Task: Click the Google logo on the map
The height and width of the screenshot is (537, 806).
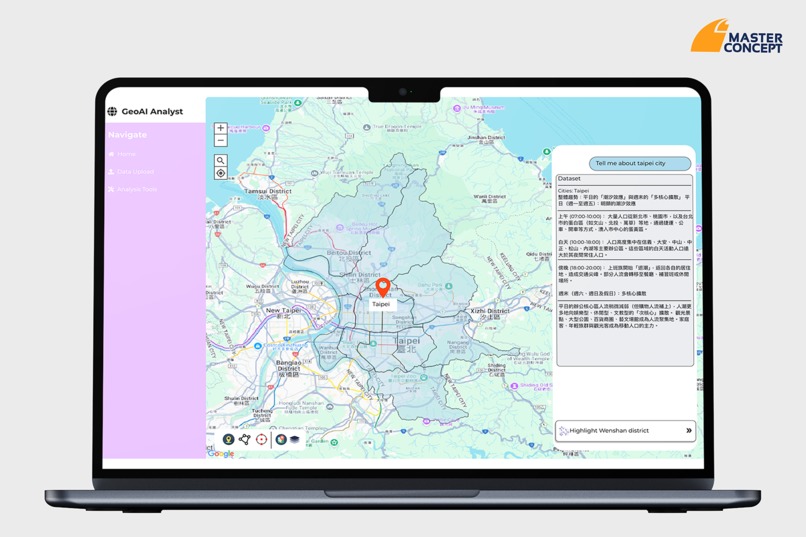Action: click(x=221, y=453)
